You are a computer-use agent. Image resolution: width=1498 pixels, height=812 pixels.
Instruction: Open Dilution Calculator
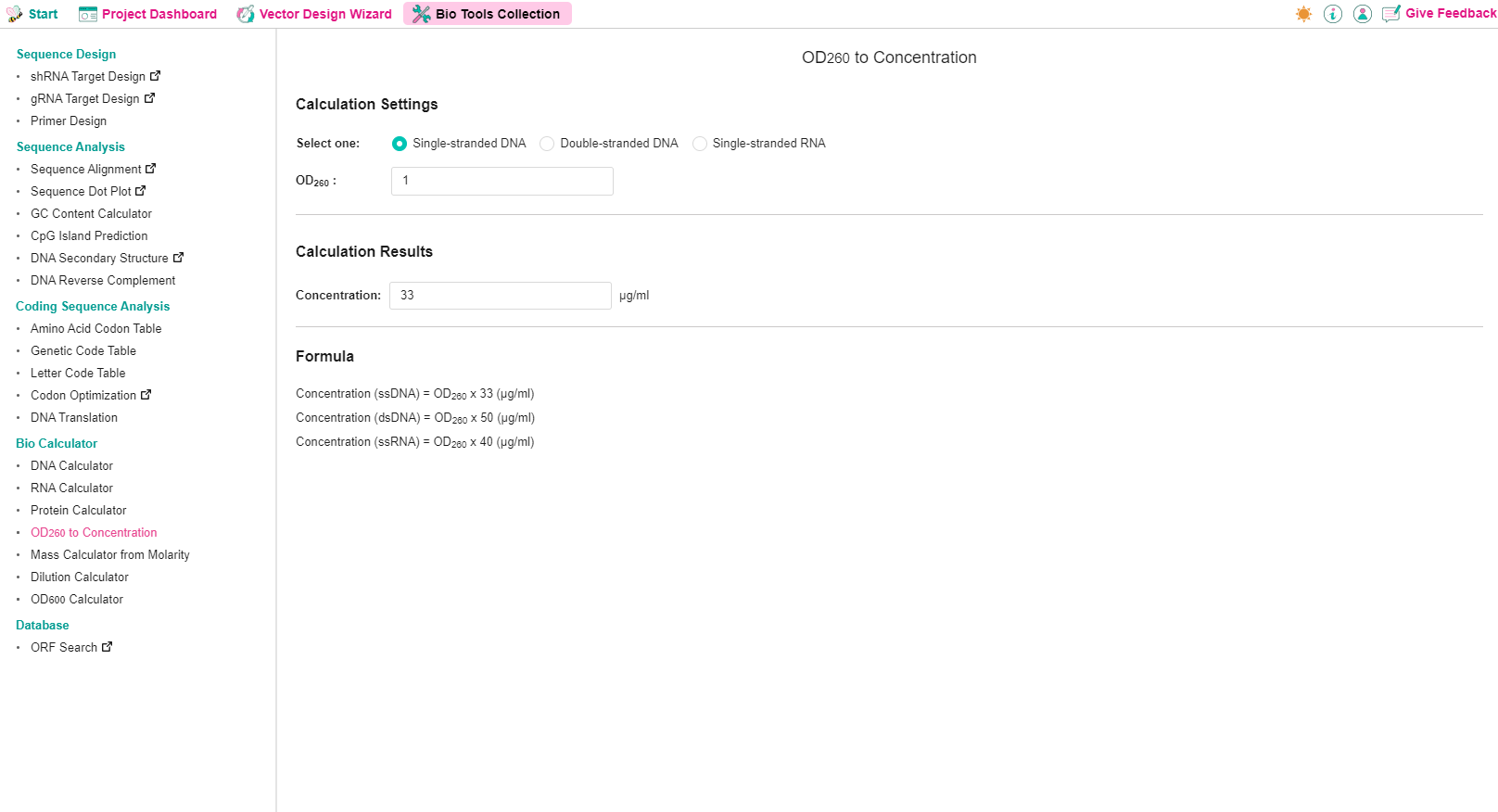(x=80, y=577)
